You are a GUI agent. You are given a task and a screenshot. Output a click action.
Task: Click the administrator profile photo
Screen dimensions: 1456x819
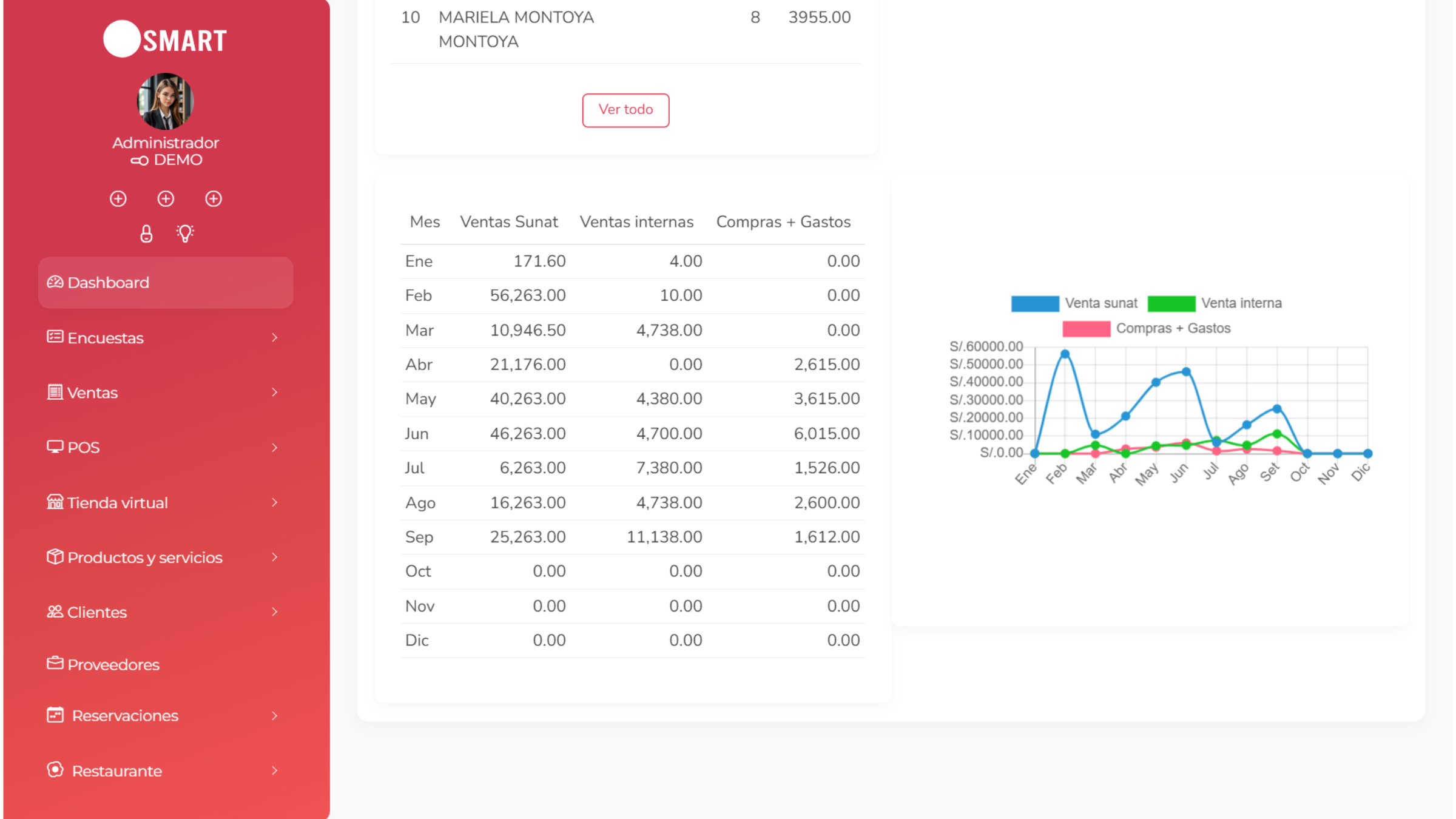pyautogui.click(x=165, y=101)
